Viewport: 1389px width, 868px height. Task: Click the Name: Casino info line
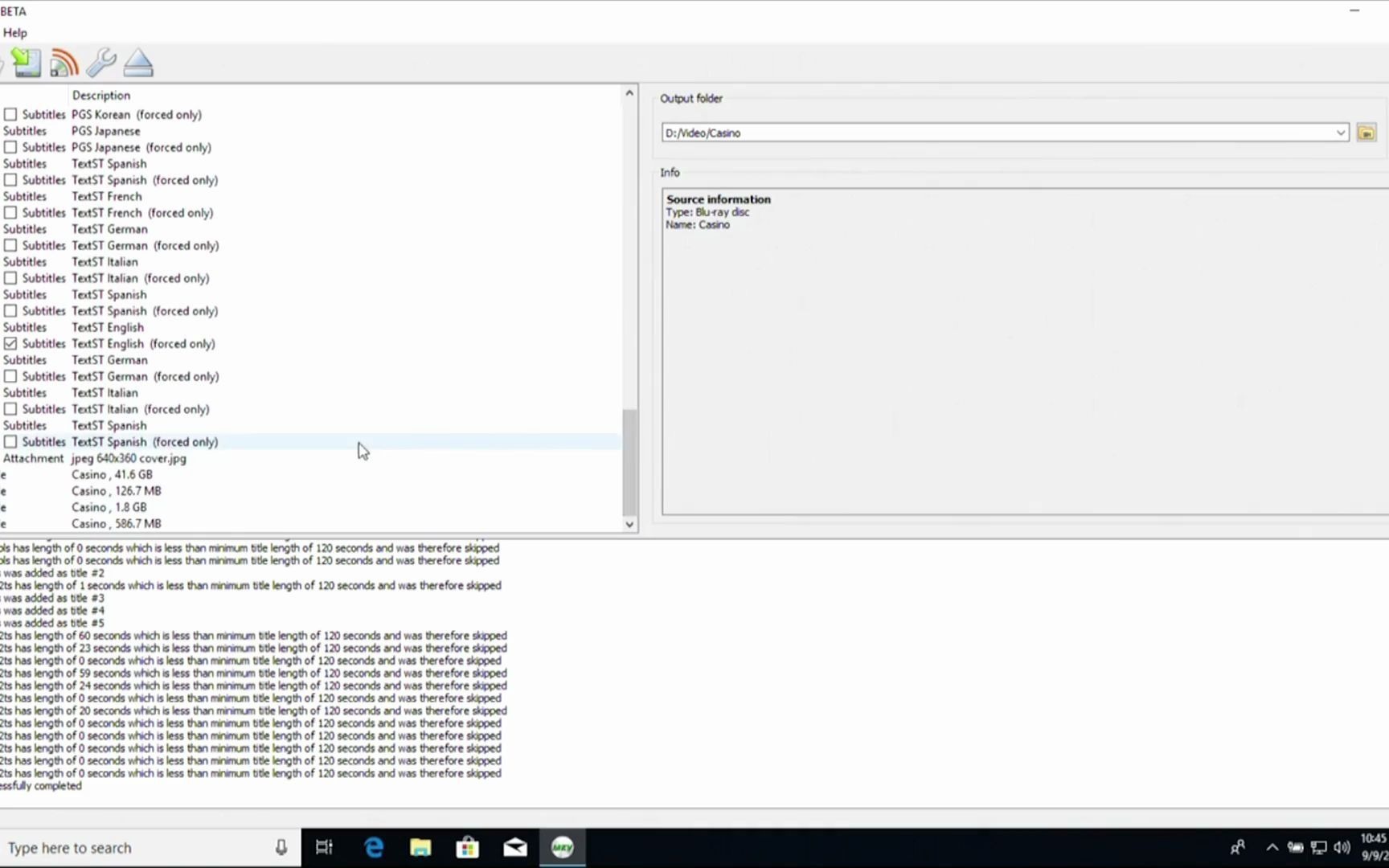click(698, 225)
